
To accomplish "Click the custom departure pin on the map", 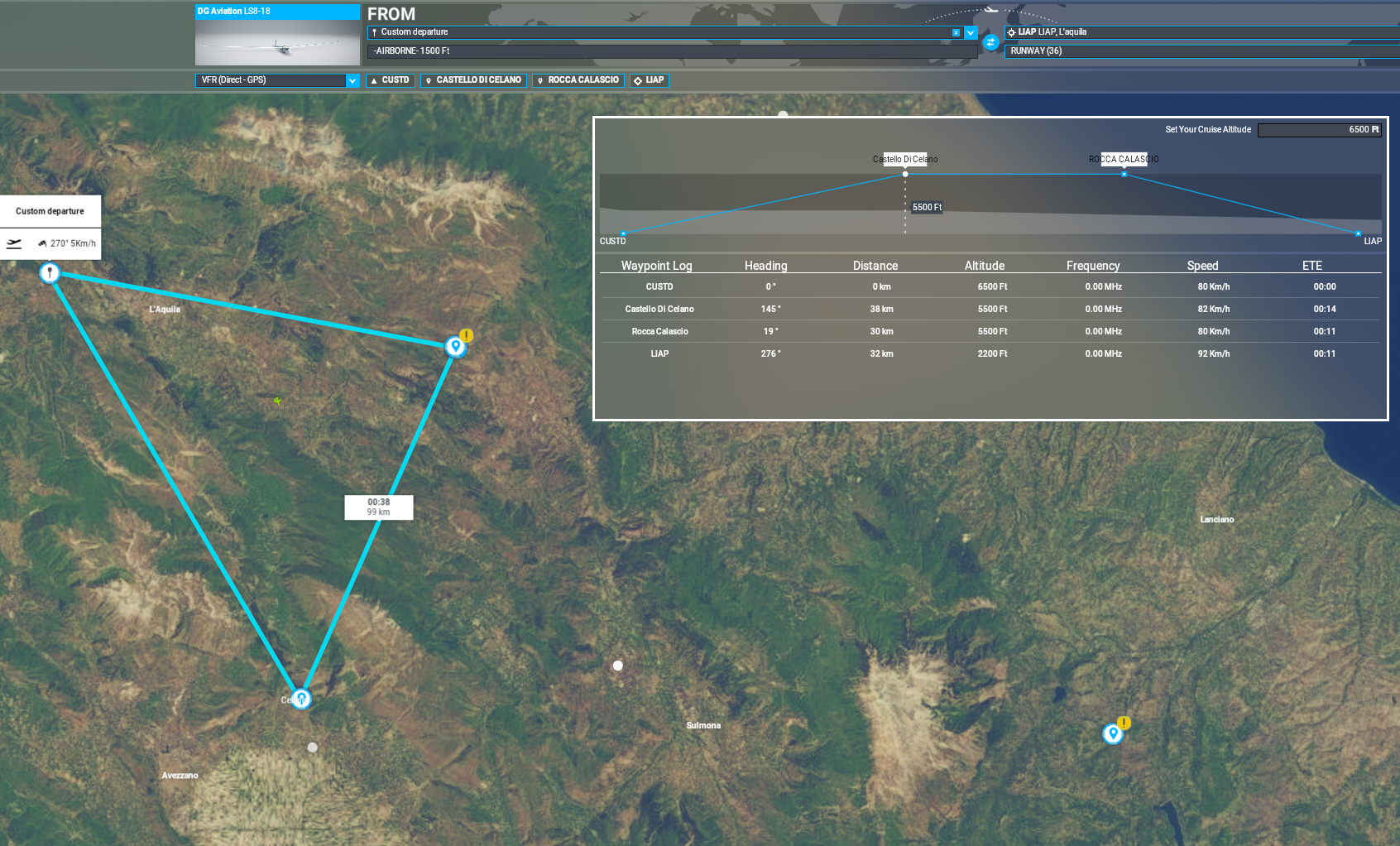I will pos(50,272).
